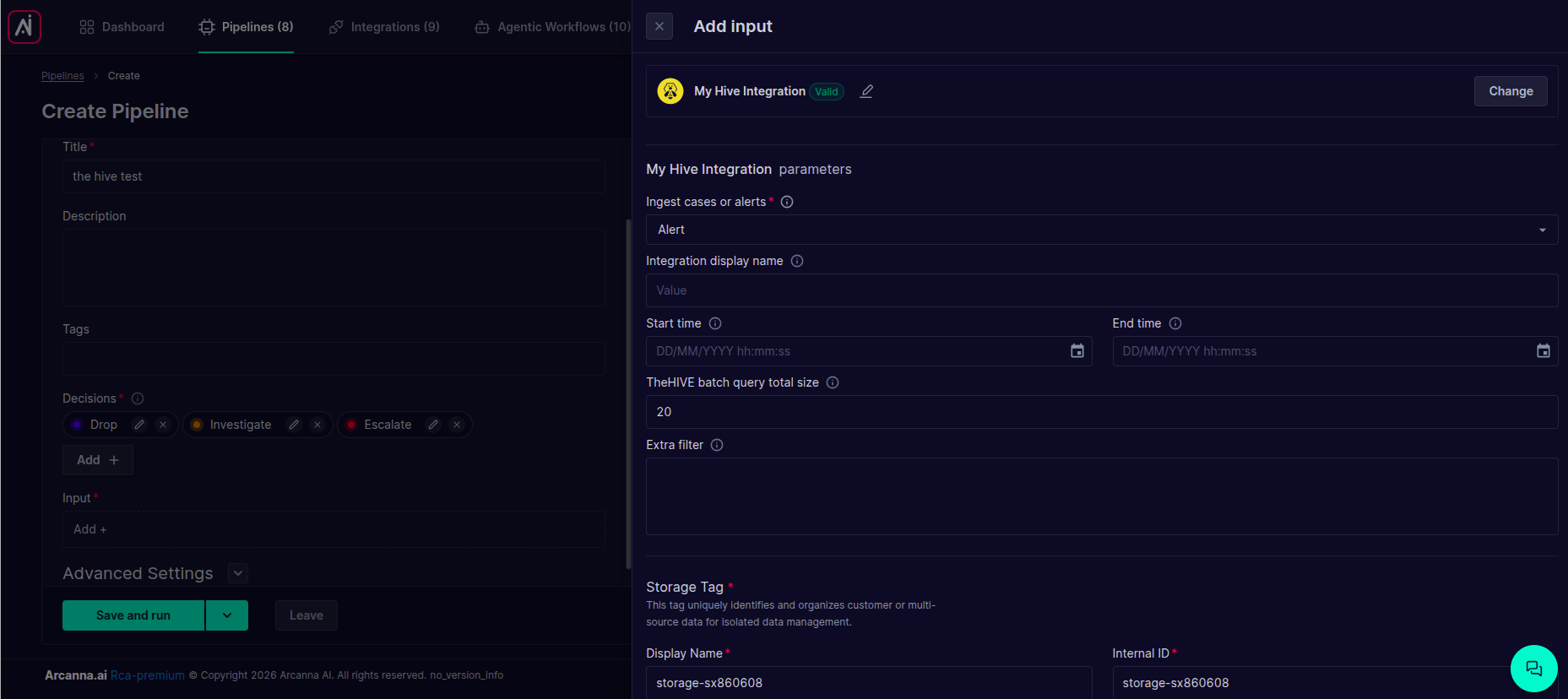Show info for Extra filter
Screen dimensions: 1568x699
pyautogui.click(x=717, y=445)
